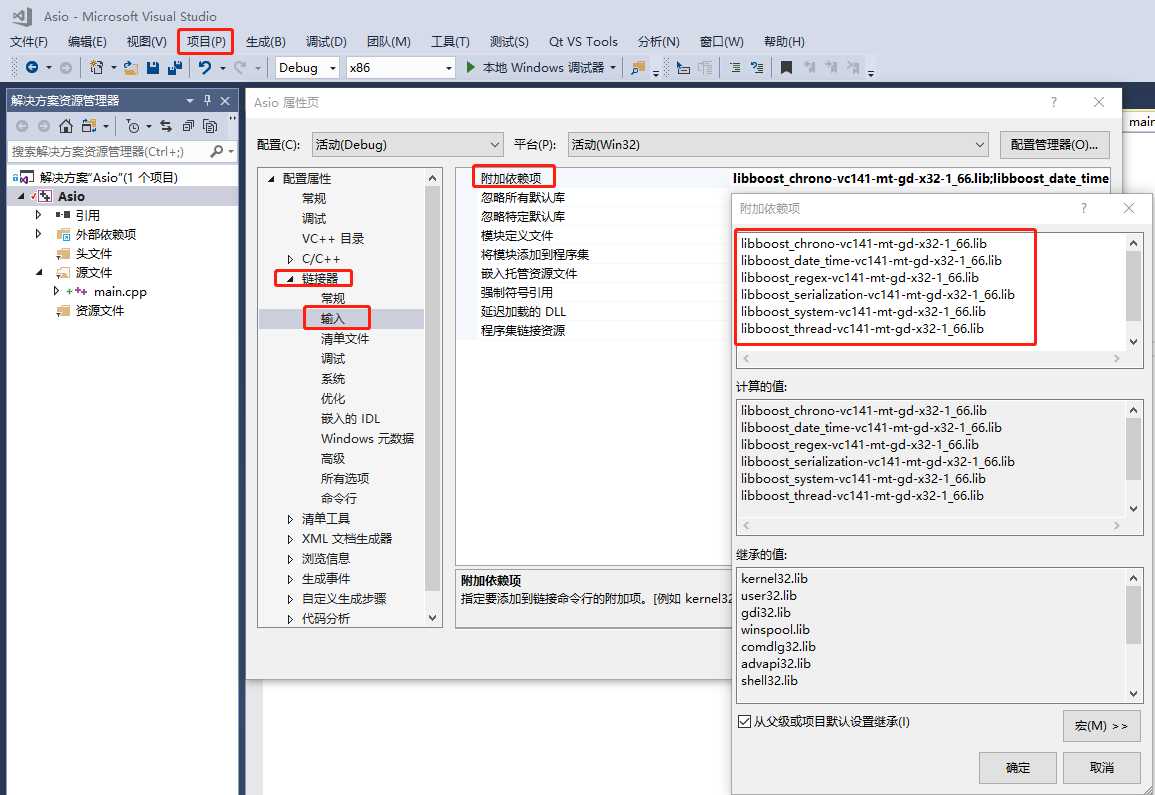The width and height of the screenshot is (1155, 795).
Task: Click kernel32.lib in inherited values
Action: [x=774, y=578]
